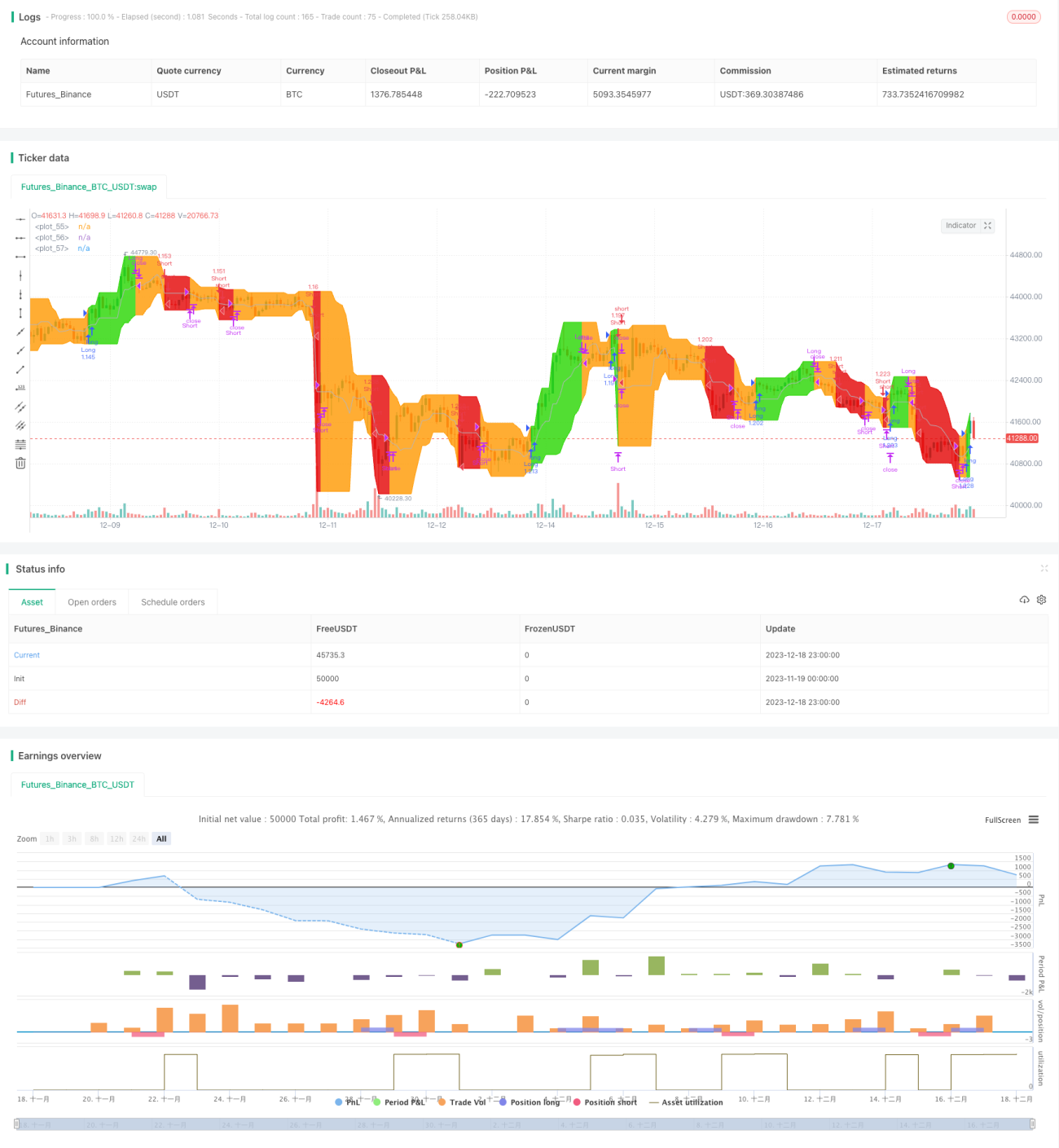Click the earnings range navigator slider
The height and width of the screenshot is (1148, 1059).
525,1124
